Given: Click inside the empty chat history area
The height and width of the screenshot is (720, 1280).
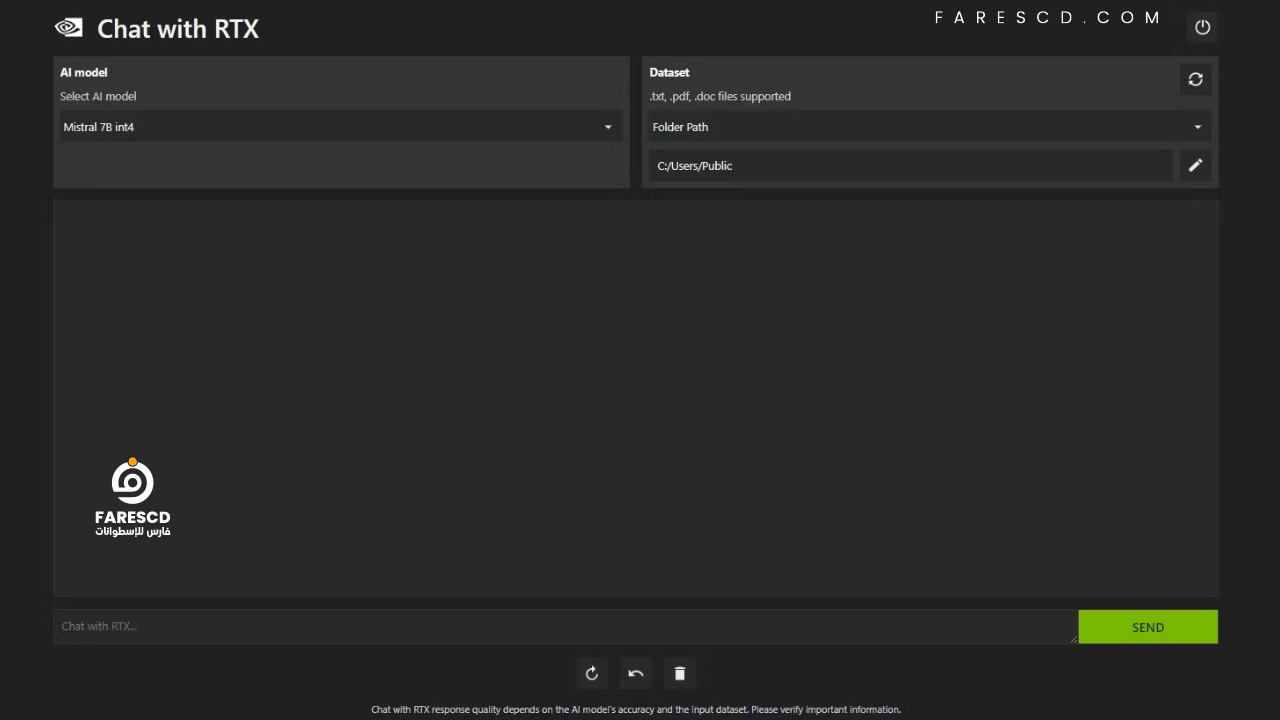Looking at the screenshot, I should coord(635,398).
